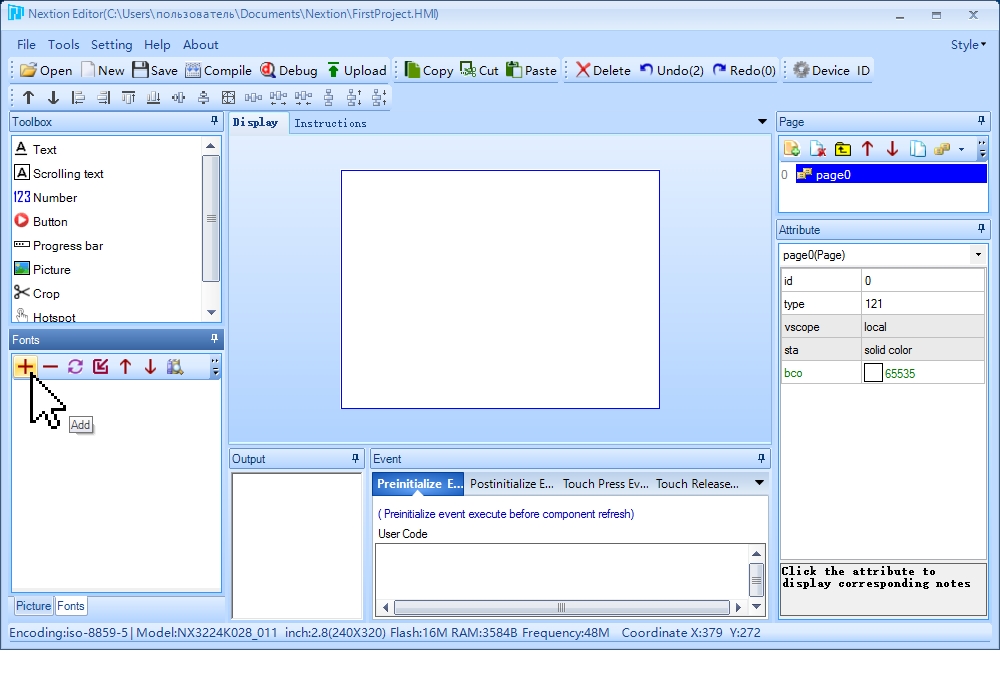1000x685 pixels.
Task: Open the Page toolbar small dropdown arrow
Action: tap(961, 149)
